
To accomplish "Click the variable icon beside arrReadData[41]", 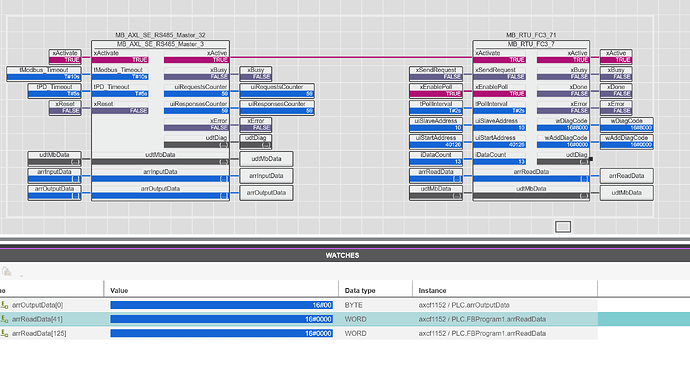I will [4, 319].
